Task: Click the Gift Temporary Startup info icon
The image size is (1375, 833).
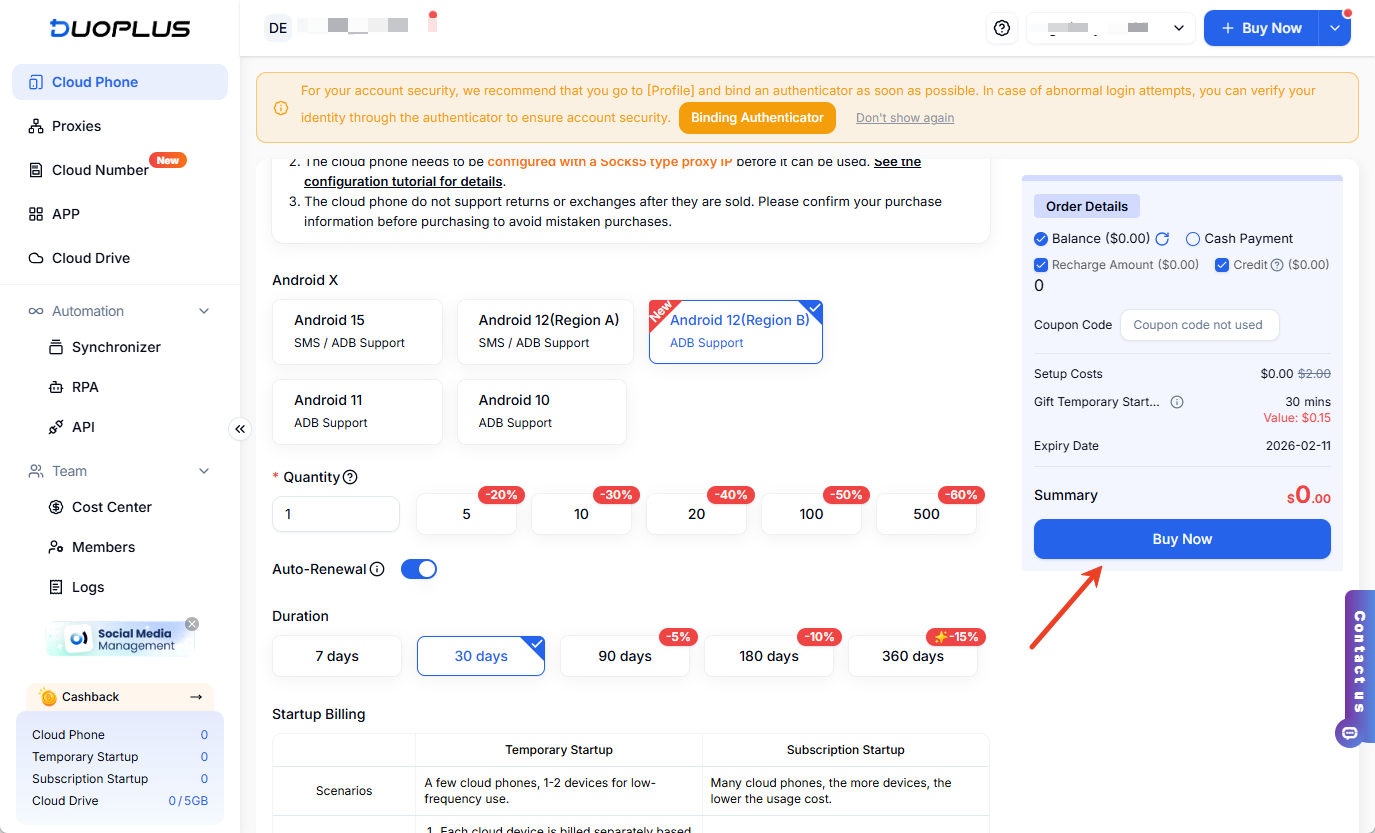Action: (1177, 402)
